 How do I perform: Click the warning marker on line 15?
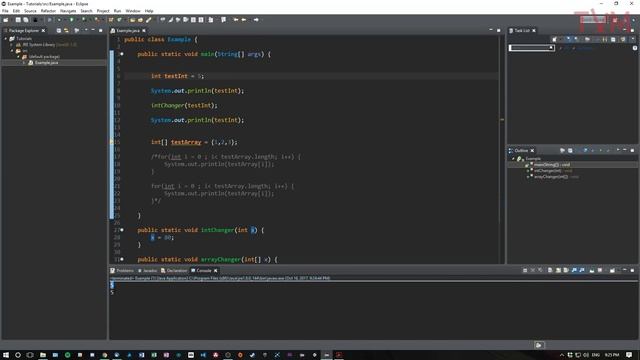click(111, 142)
